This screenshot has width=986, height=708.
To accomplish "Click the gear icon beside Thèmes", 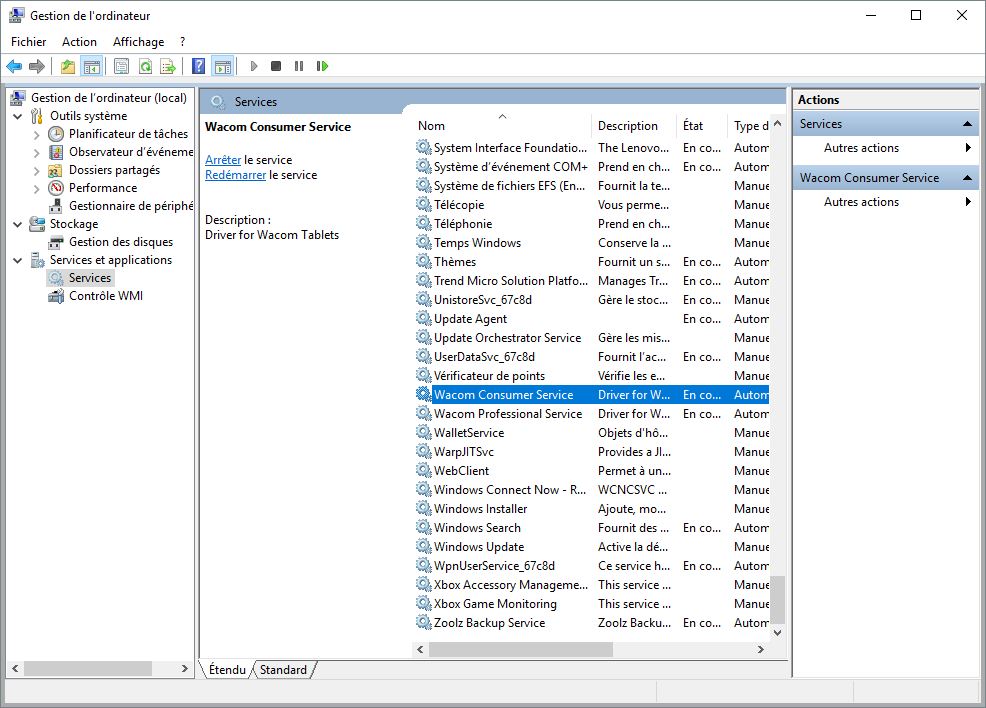I will (423, 262).
